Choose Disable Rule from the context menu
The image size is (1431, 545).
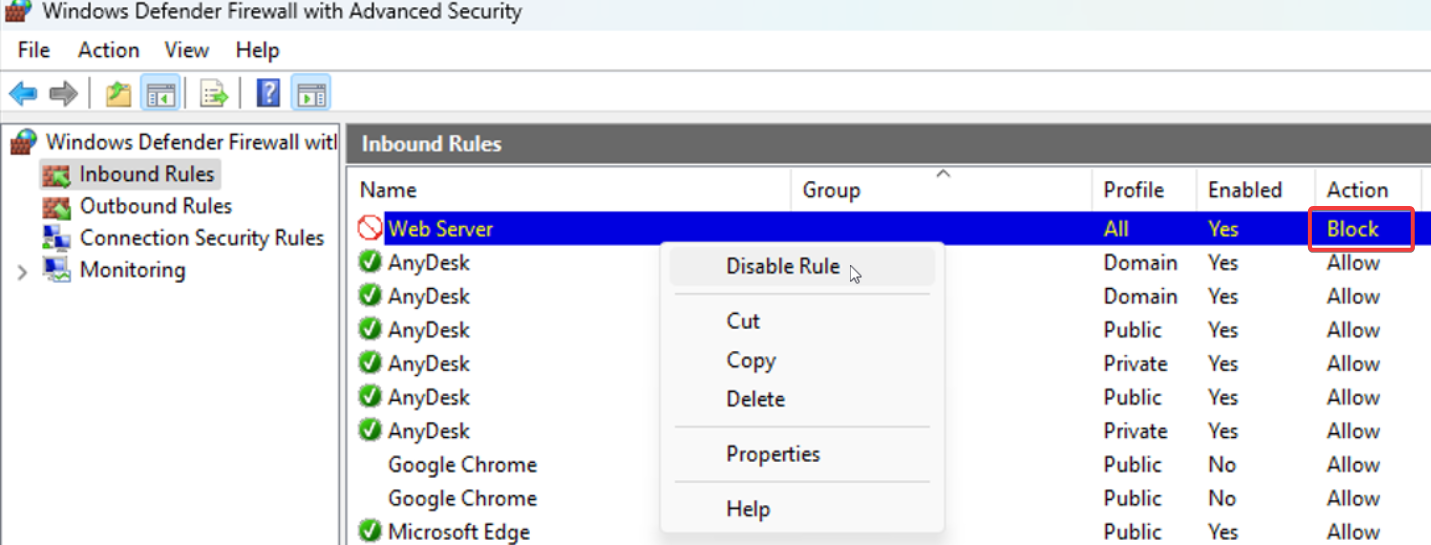point(783,267)
